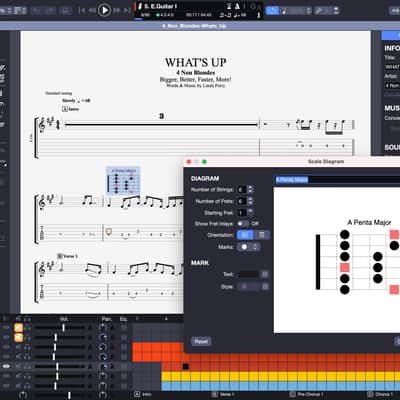
Task: Solo the active track with its headphones icon
Action: [x=28, y=366]
